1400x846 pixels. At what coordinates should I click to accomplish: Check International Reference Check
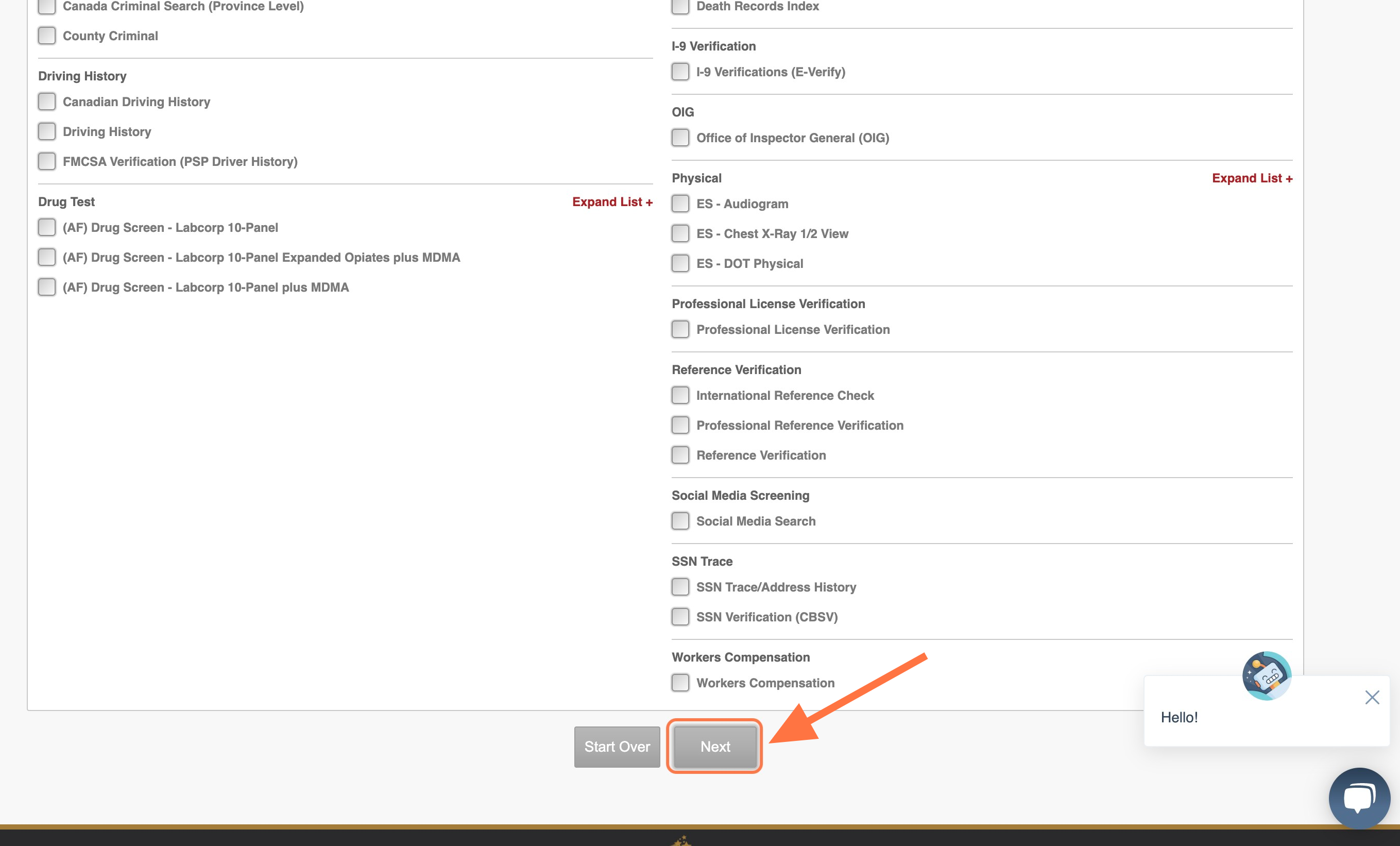coord(680,395)
